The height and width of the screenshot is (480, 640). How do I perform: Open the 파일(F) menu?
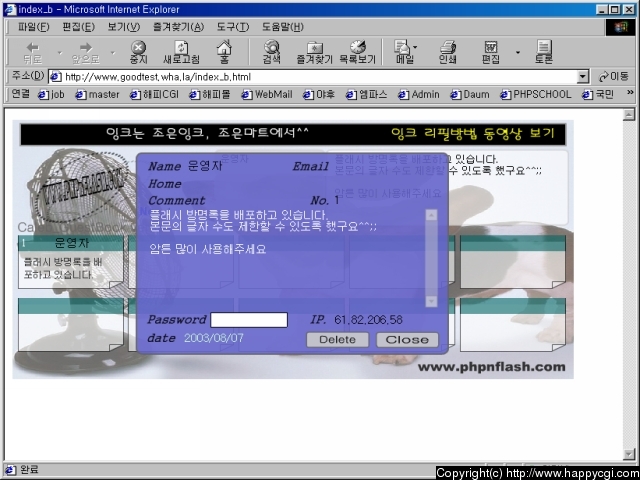33,27
